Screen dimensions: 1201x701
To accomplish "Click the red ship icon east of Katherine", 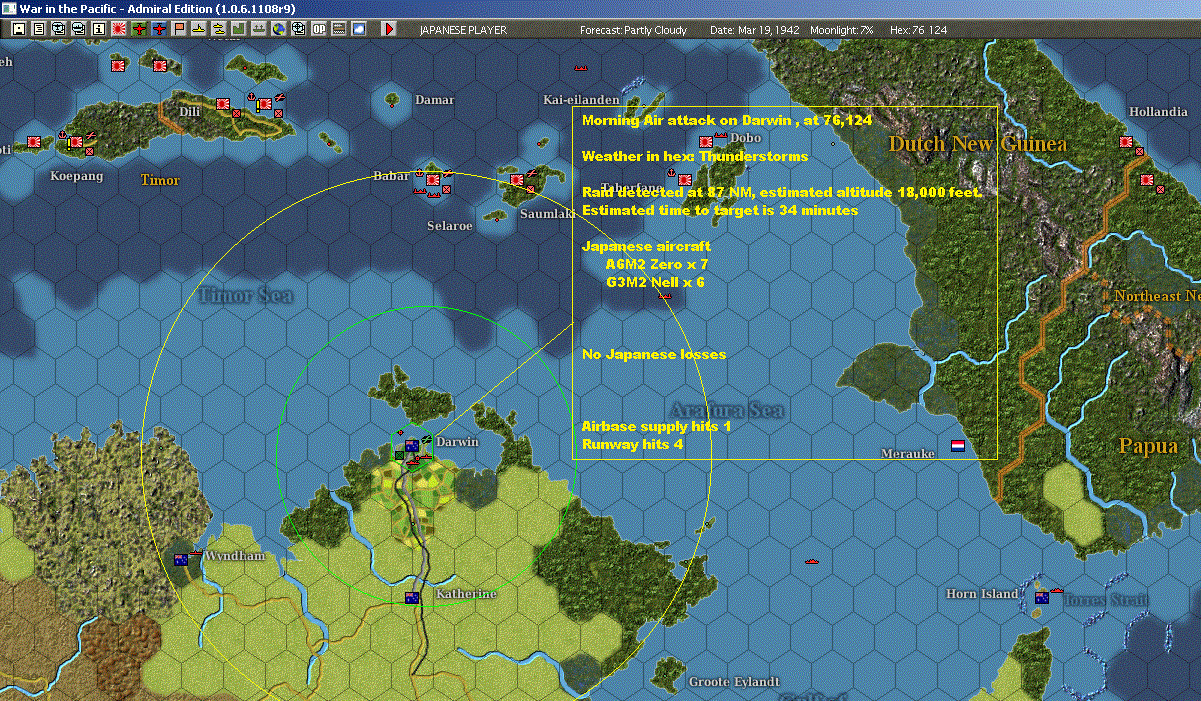I will click(x=811, y=562).
